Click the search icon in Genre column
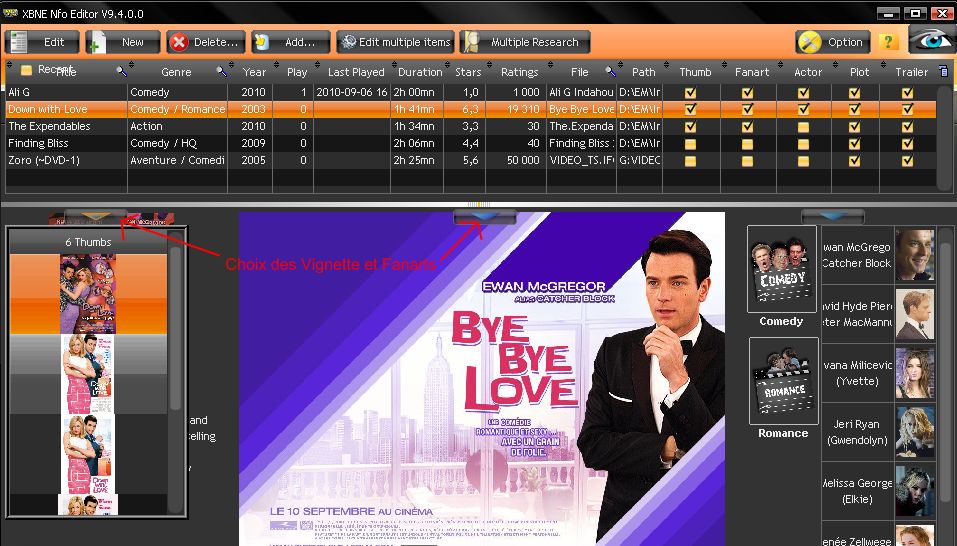Screen dimensions: 957x546 pos(222,71)
